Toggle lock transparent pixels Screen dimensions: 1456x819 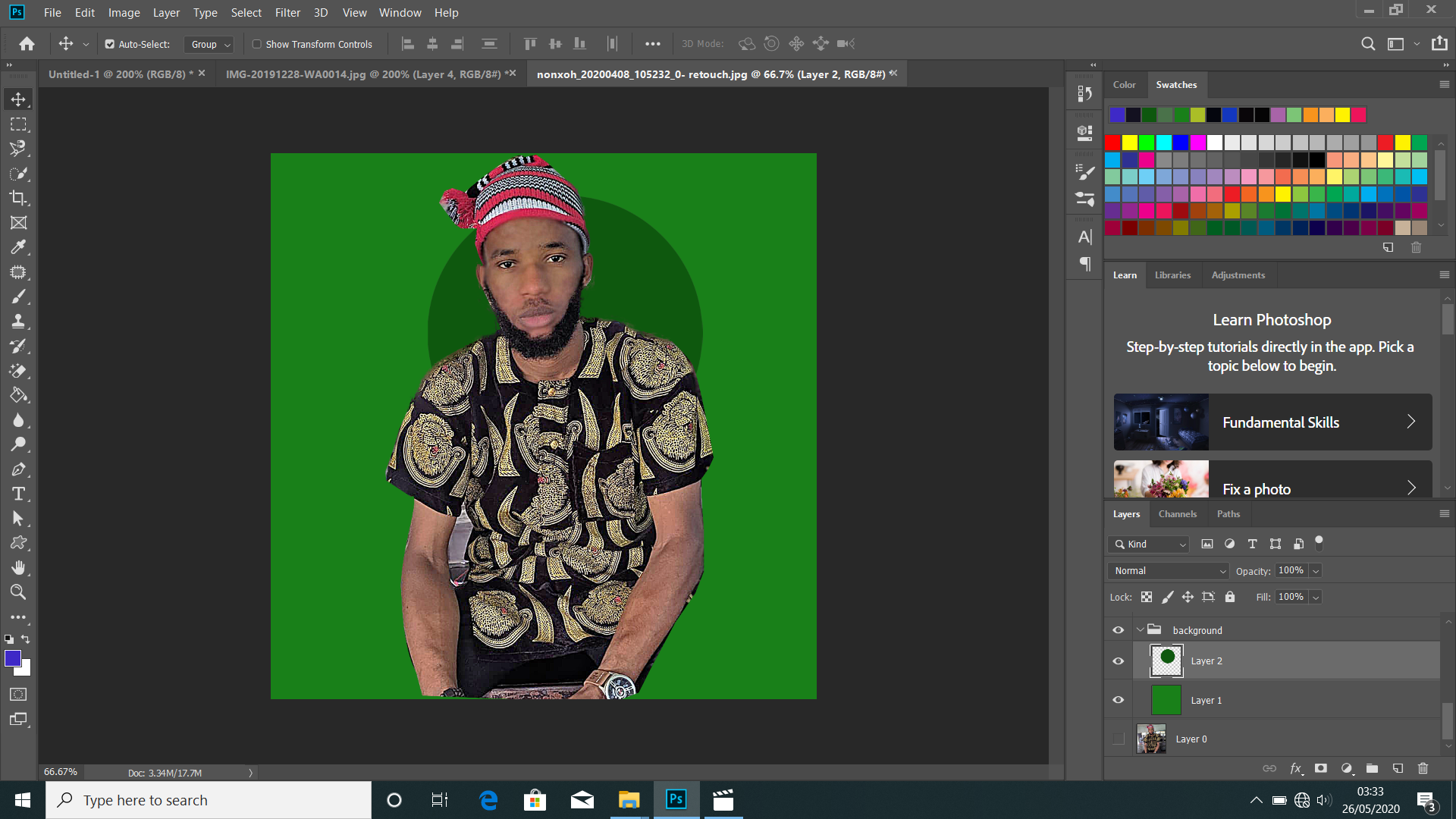coord(1147,597)
